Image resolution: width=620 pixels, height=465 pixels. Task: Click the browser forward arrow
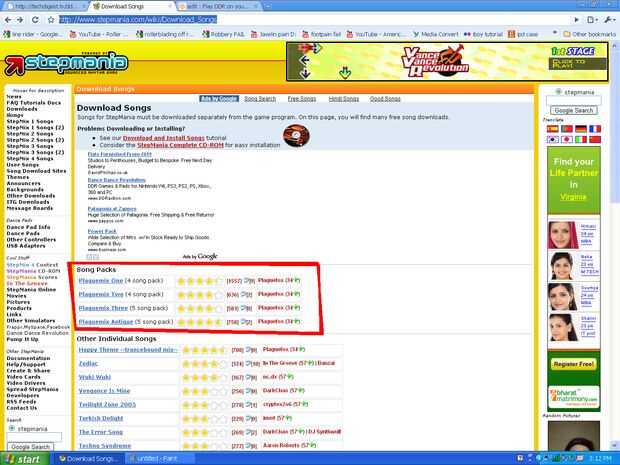point(20,20)
